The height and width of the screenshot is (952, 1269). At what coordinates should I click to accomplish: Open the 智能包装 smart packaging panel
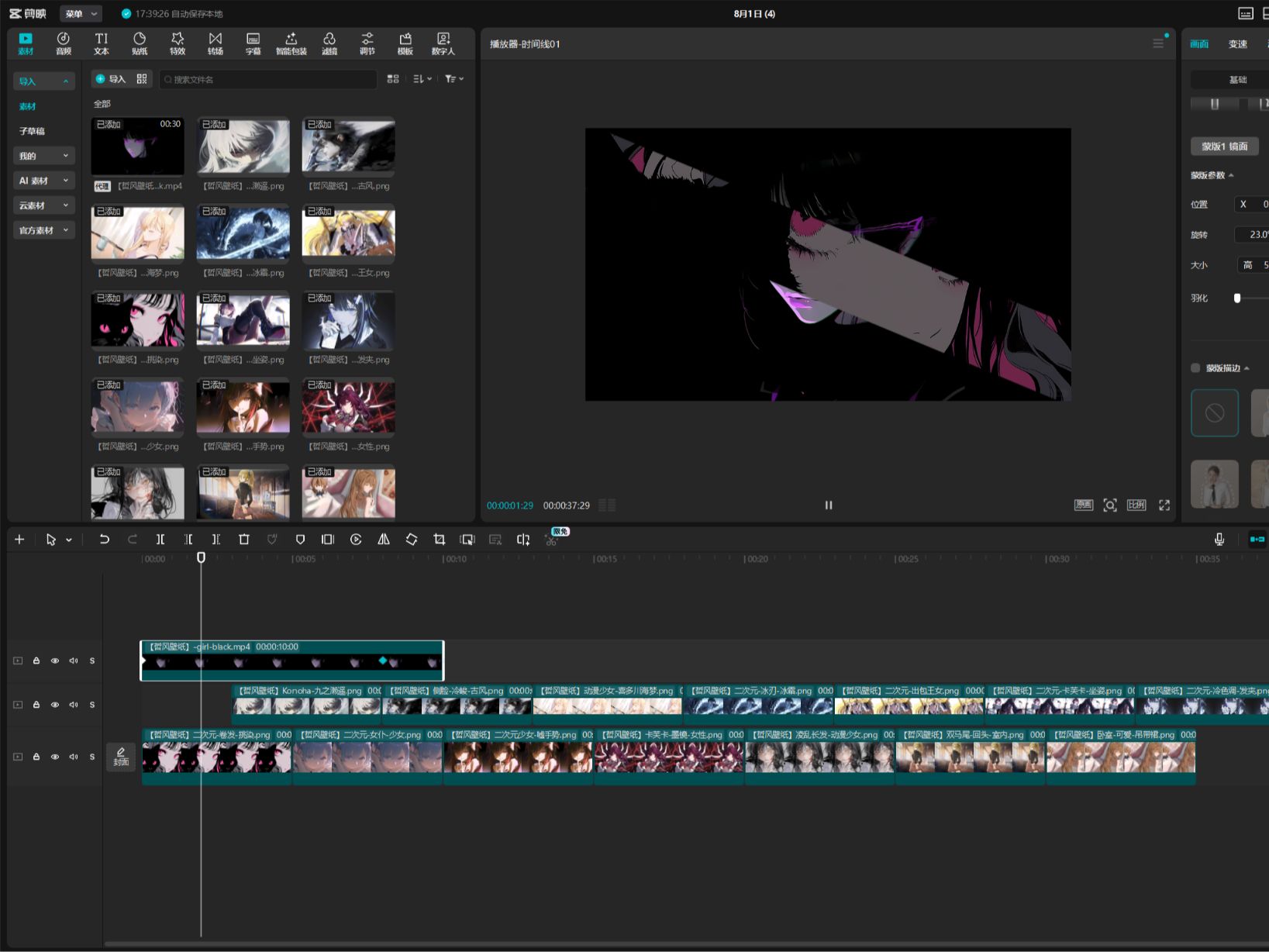click(291, 43)
